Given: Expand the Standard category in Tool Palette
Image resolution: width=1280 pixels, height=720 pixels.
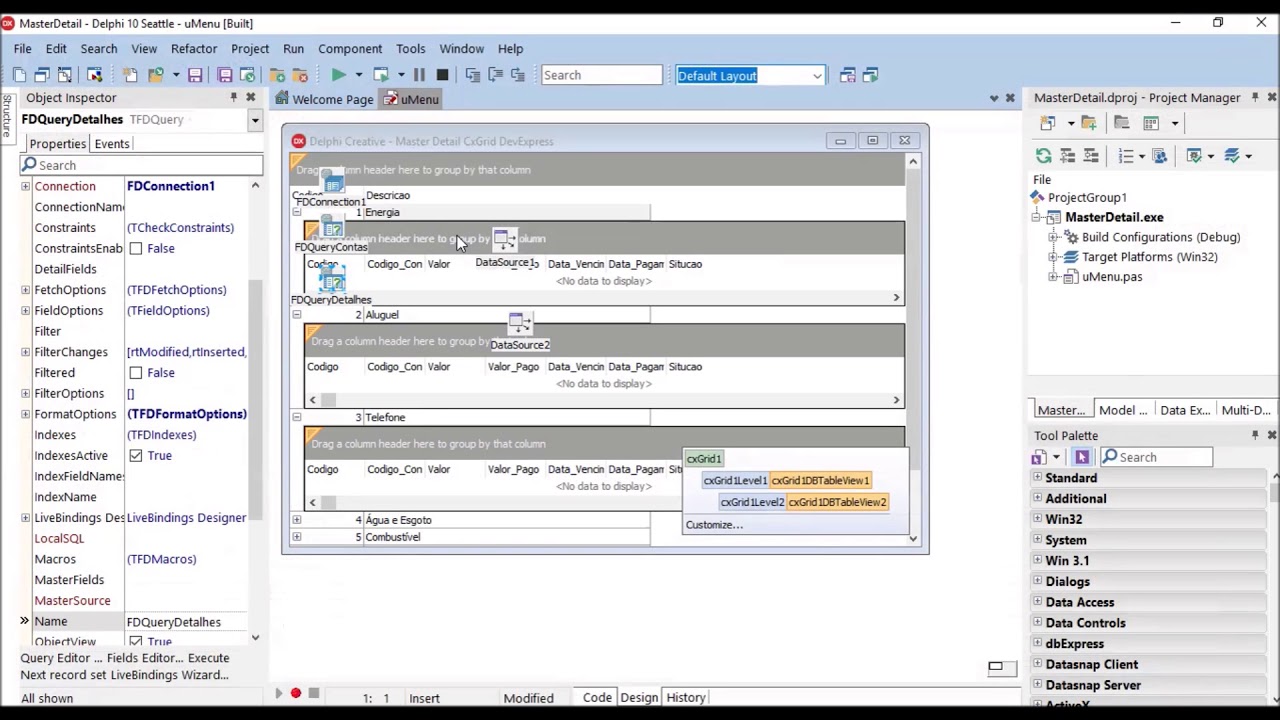Looking at the screenshot, I should [1037, 478].
